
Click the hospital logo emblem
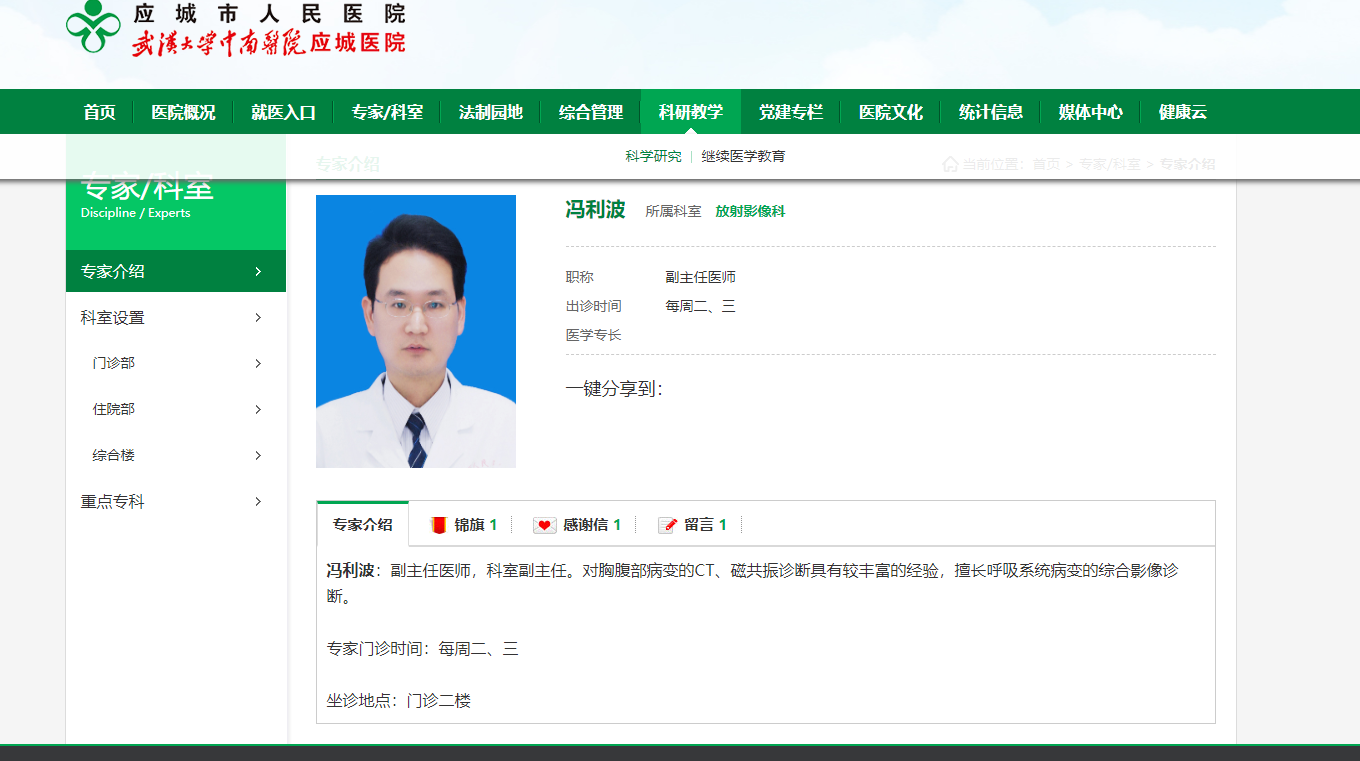point(93,26)
